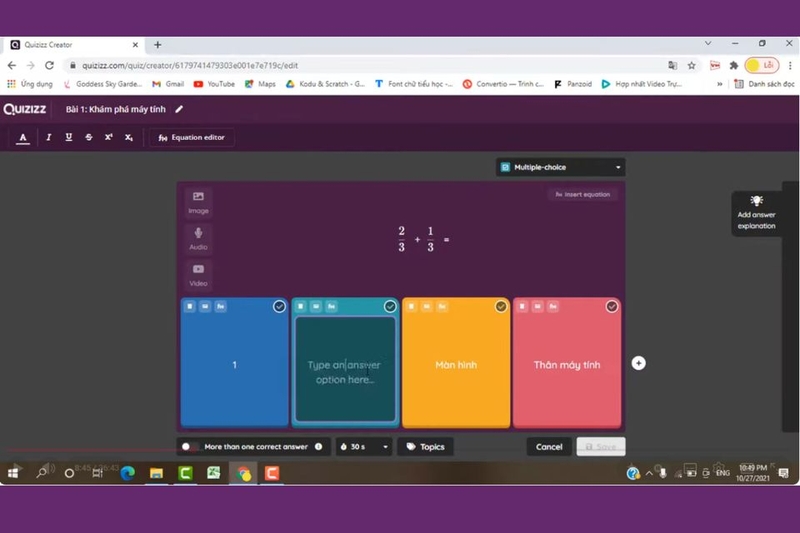Insert equation in teal answer option
The image size is (800, 533).
tap(331, 306)
